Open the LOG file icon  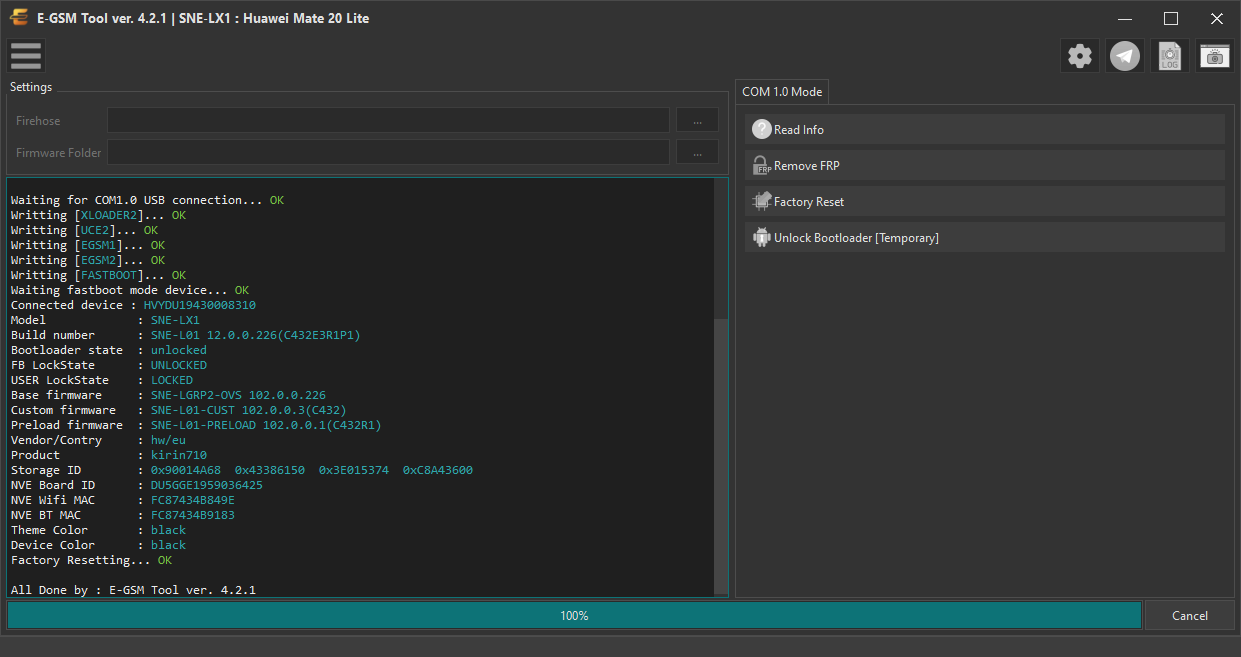click(1170, 56)
